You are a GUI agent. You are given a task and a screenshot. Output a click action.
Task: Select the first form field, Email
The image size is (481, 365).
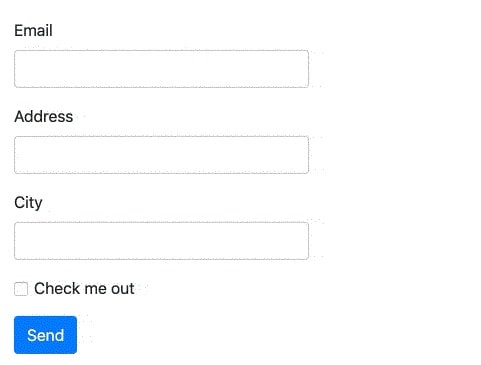[x=161, y=69]
